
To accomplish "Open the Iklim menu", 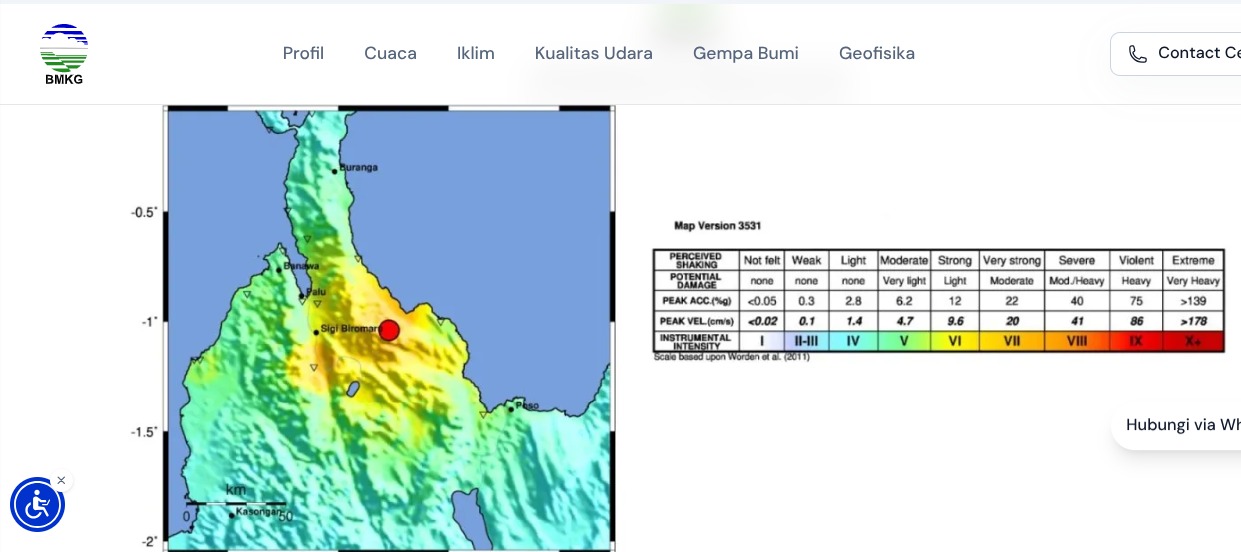I will point(476,53).
